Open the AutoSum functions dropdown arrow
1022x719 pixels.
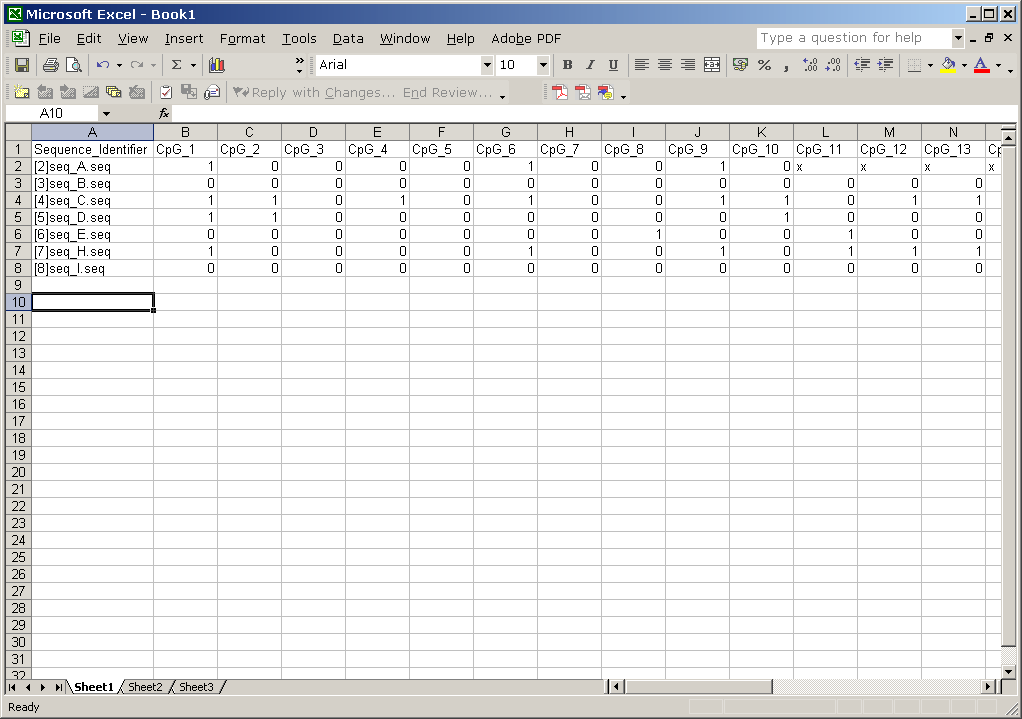coord(193,65)
